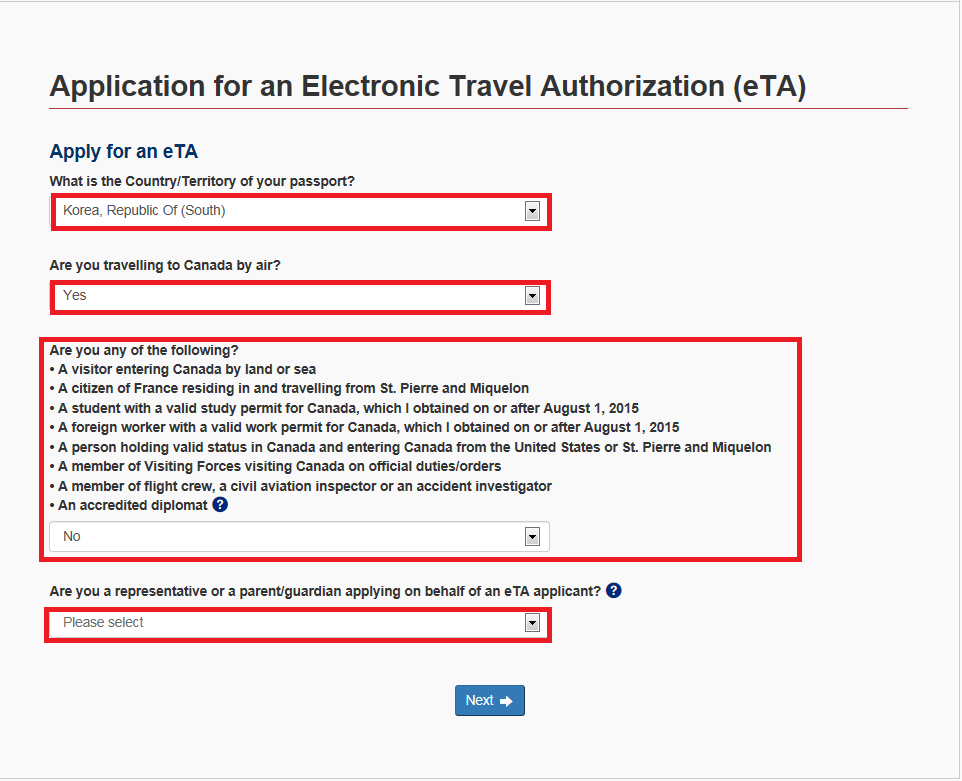Click the visitor entering by land or sea line
The height and width of the screenshot is (781, 962).
pyautogui.click(x=183, y=369)
